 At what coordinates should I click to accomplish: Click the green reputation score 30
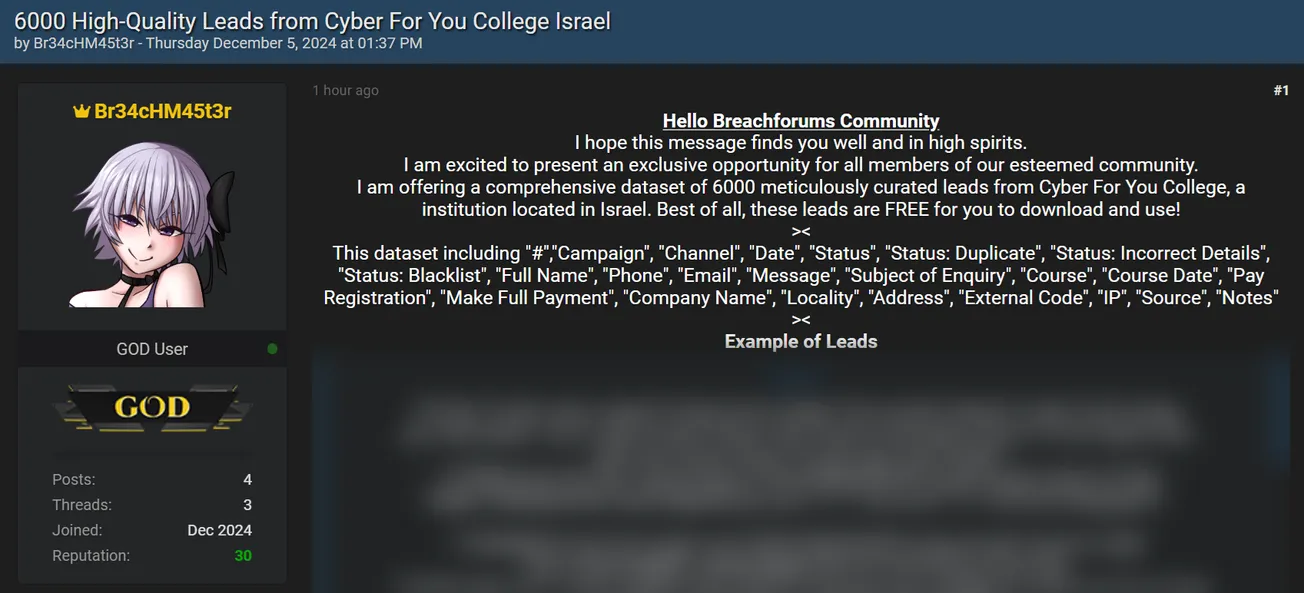243,555
